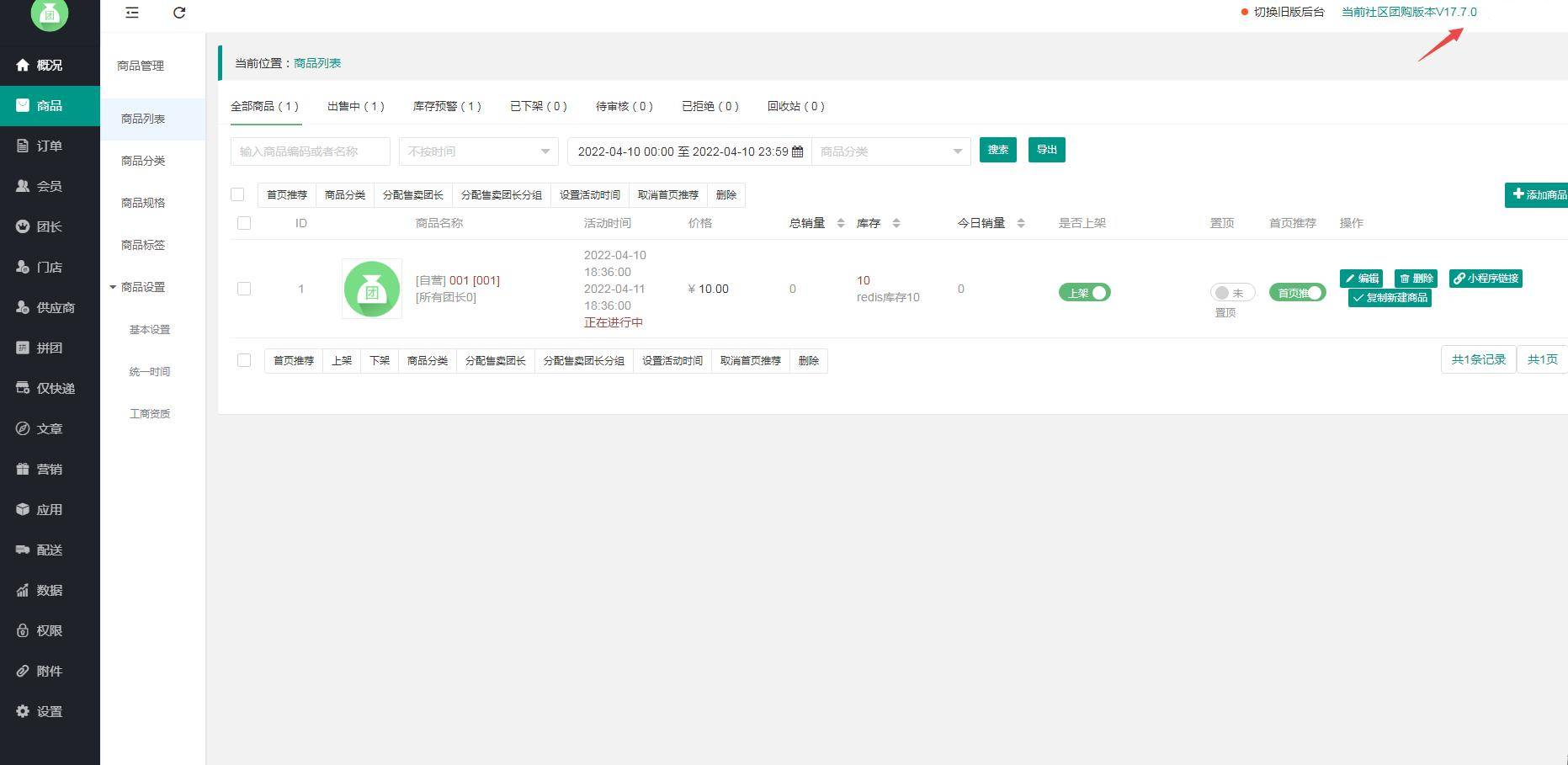Sort by 库存 column arrows

click(x=896, y=223)
